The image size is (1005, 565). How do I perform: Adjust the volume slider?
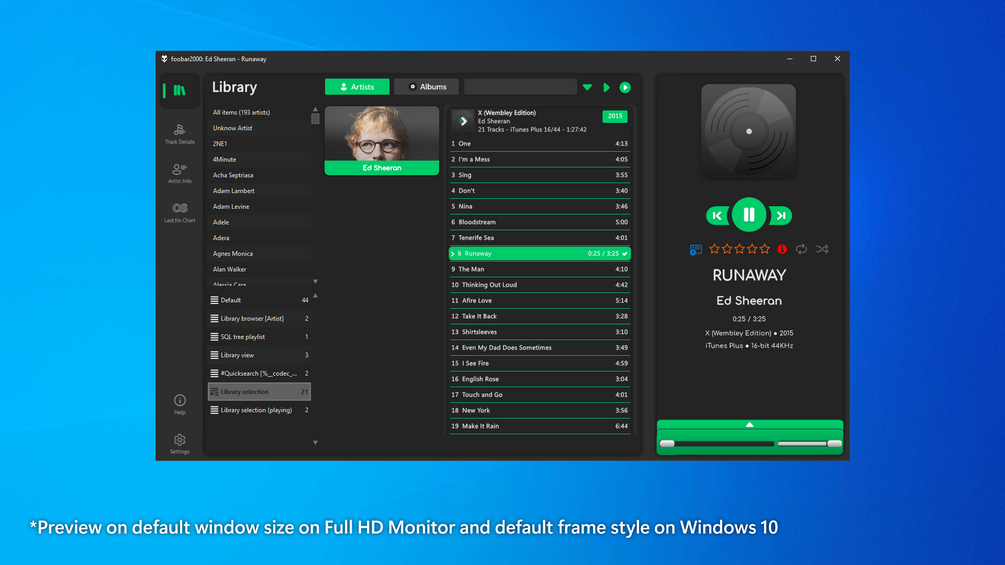click(x=809, y=443)
